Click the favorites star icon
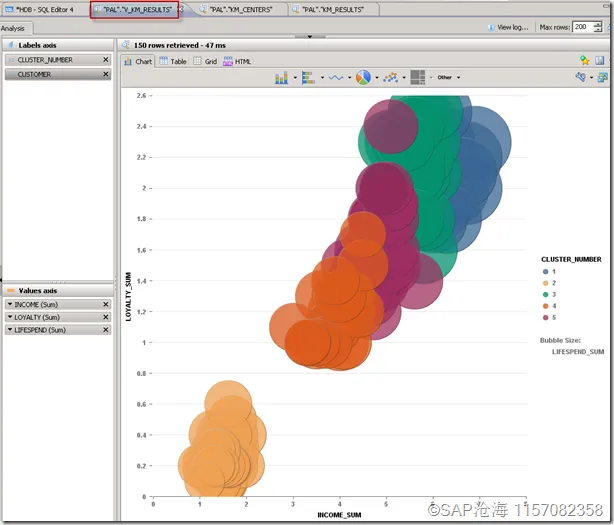Screen dimensions: 614x525 583,61
